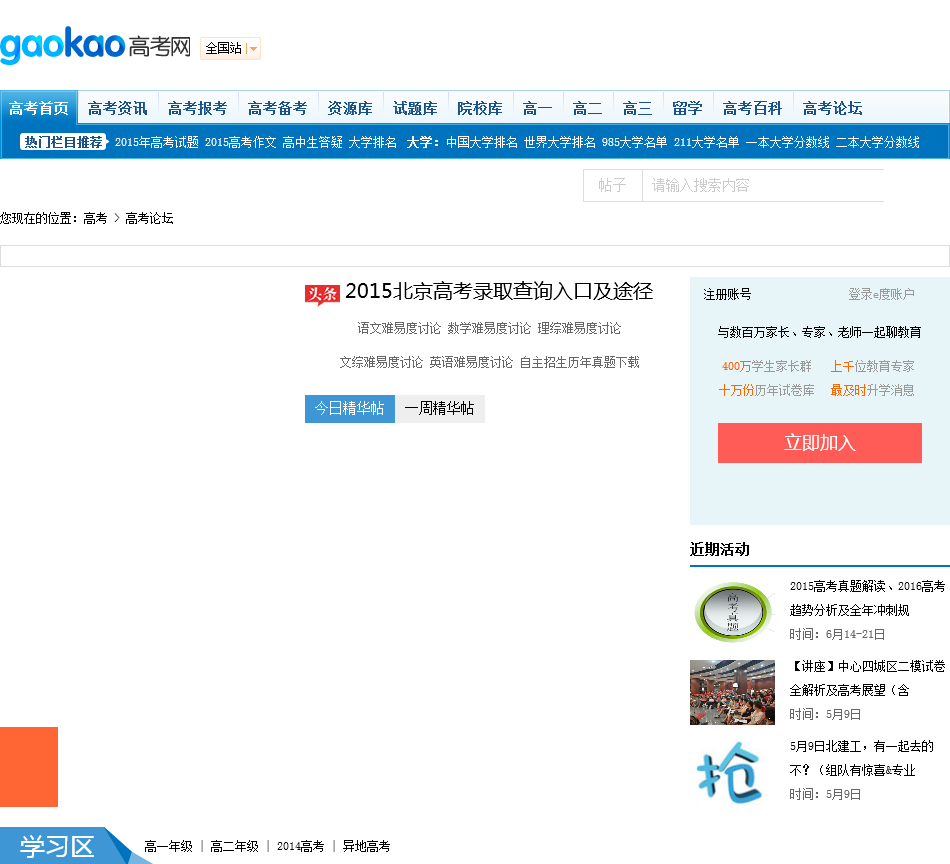Open the 资源库 nav tab
The height and width of the screenshot is (864, 950).
pyautogui.click(x=350, y=108)
